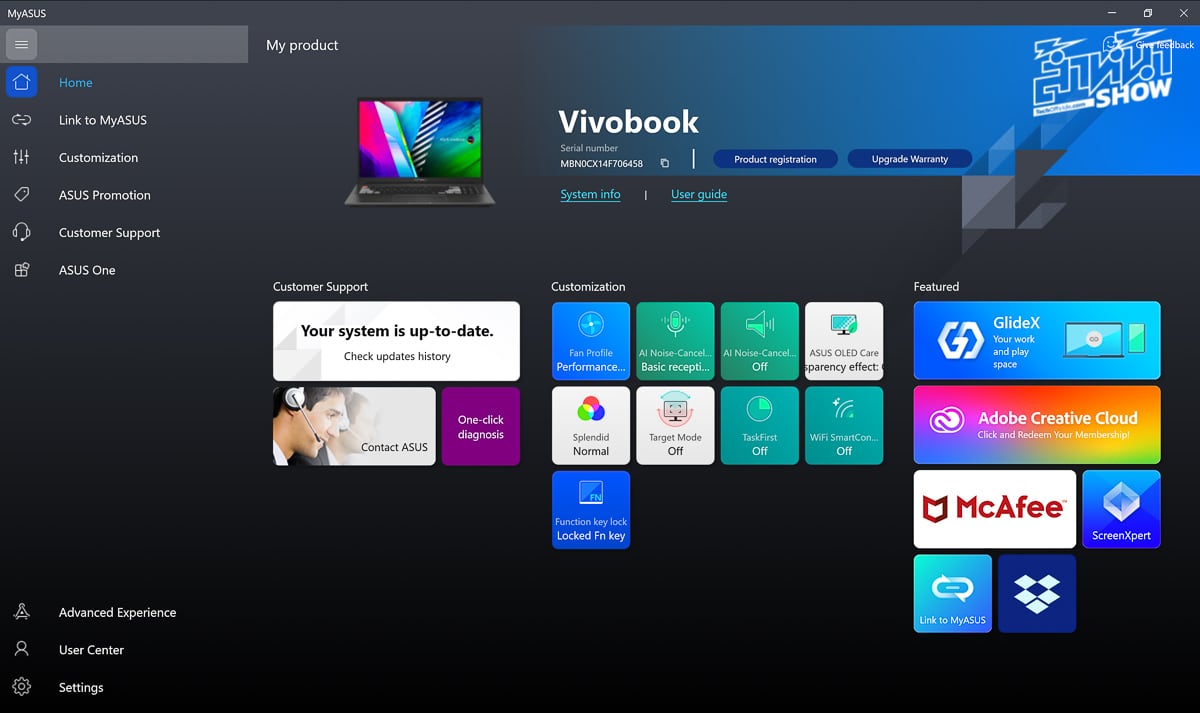Open the System info link

click(590, 194)
